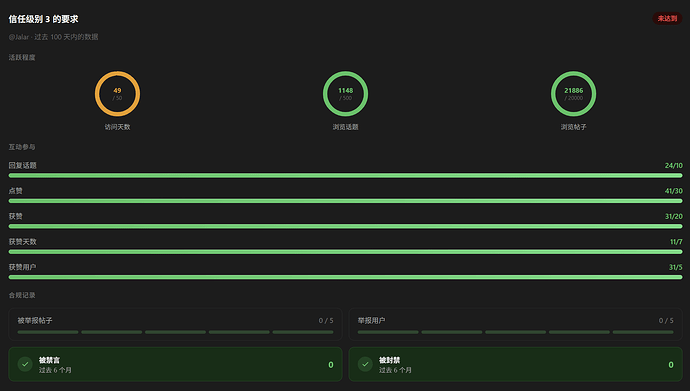Click the 31/5 value

point(675,267)
